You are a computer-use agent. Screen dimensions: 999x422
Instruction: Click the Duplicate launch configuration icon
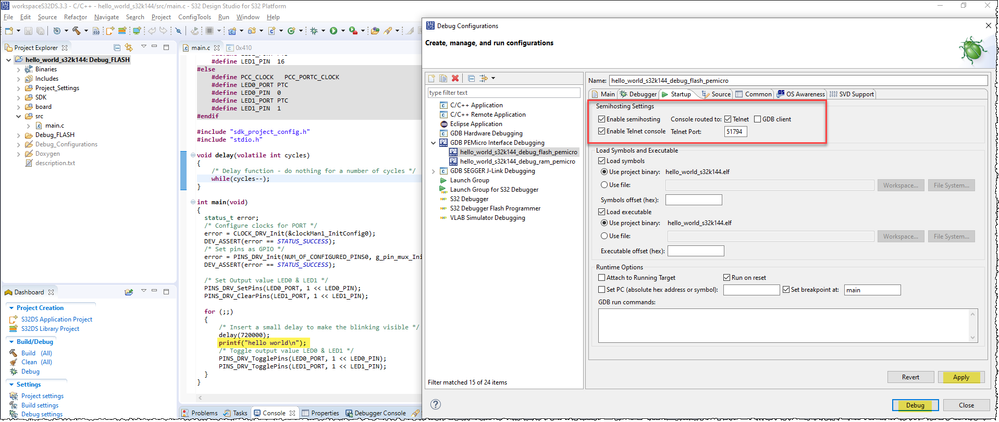pos(443,78)
